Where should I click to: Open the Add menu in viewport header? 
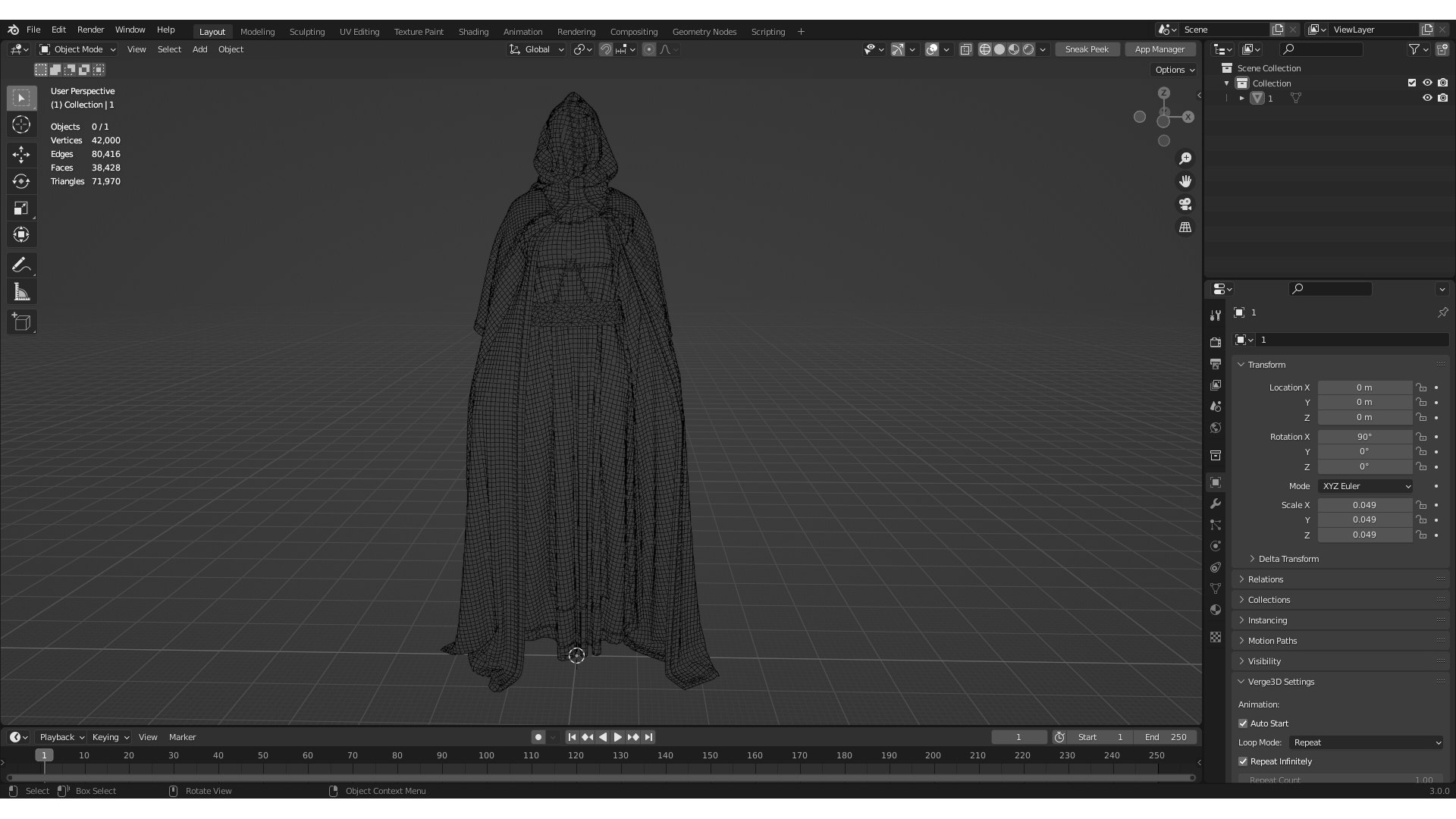199,49
